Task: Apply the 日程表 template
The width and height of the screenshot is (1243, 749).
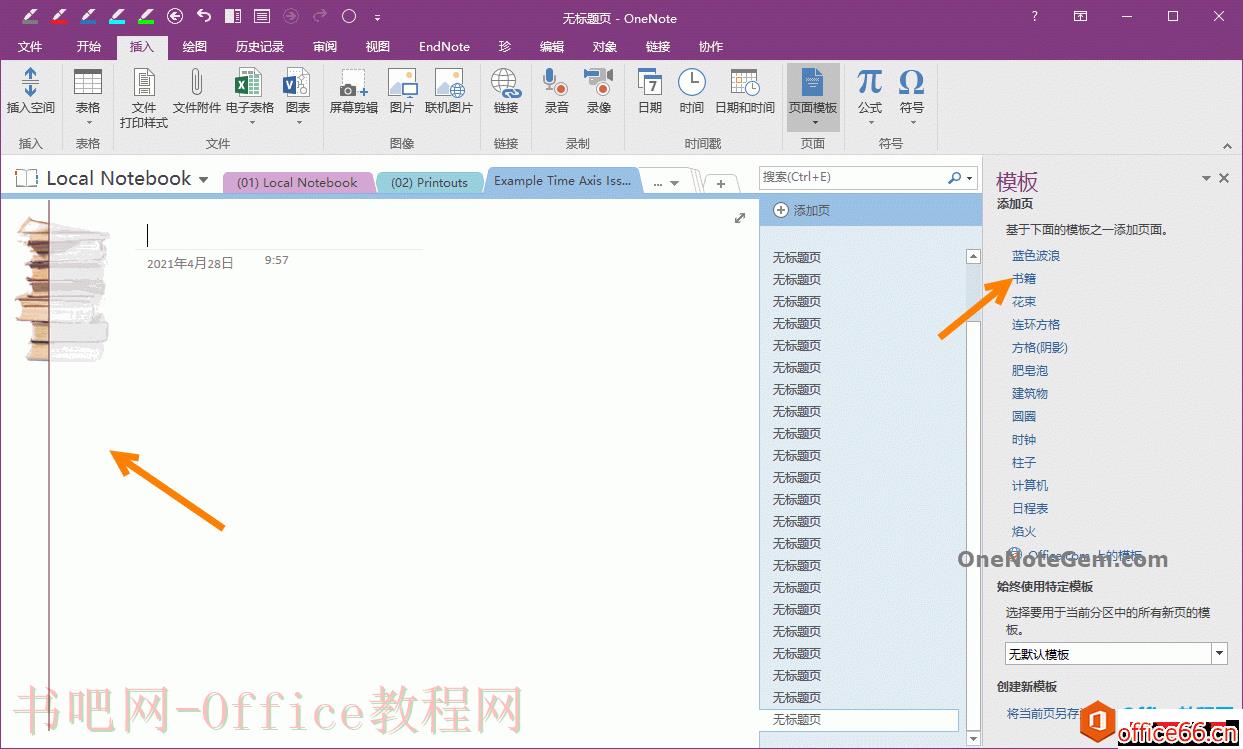Action: coord(1030,509)
